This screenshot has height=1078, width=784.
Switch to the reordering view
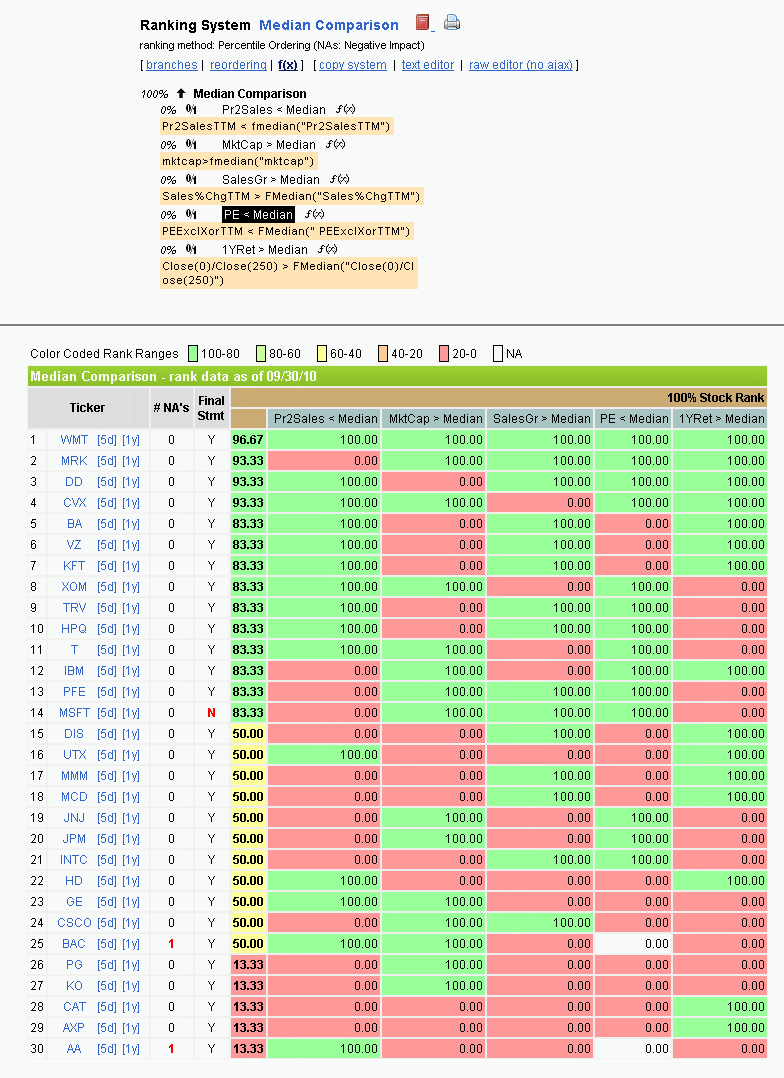(x=238, y=65)
